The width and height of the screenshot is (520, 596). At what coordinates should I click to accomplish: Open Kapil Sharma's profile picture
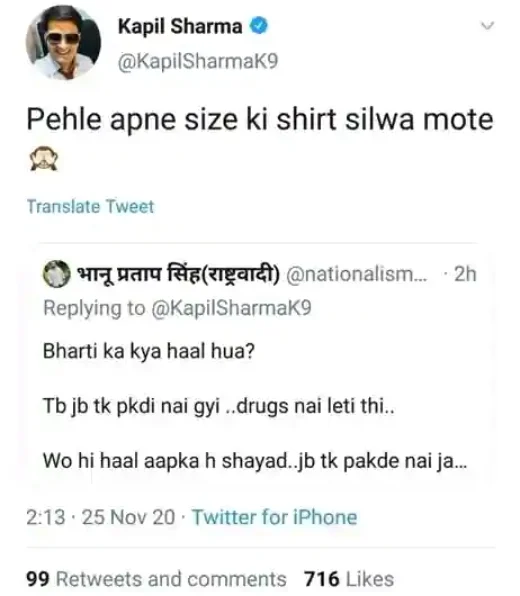coord(63,42)
